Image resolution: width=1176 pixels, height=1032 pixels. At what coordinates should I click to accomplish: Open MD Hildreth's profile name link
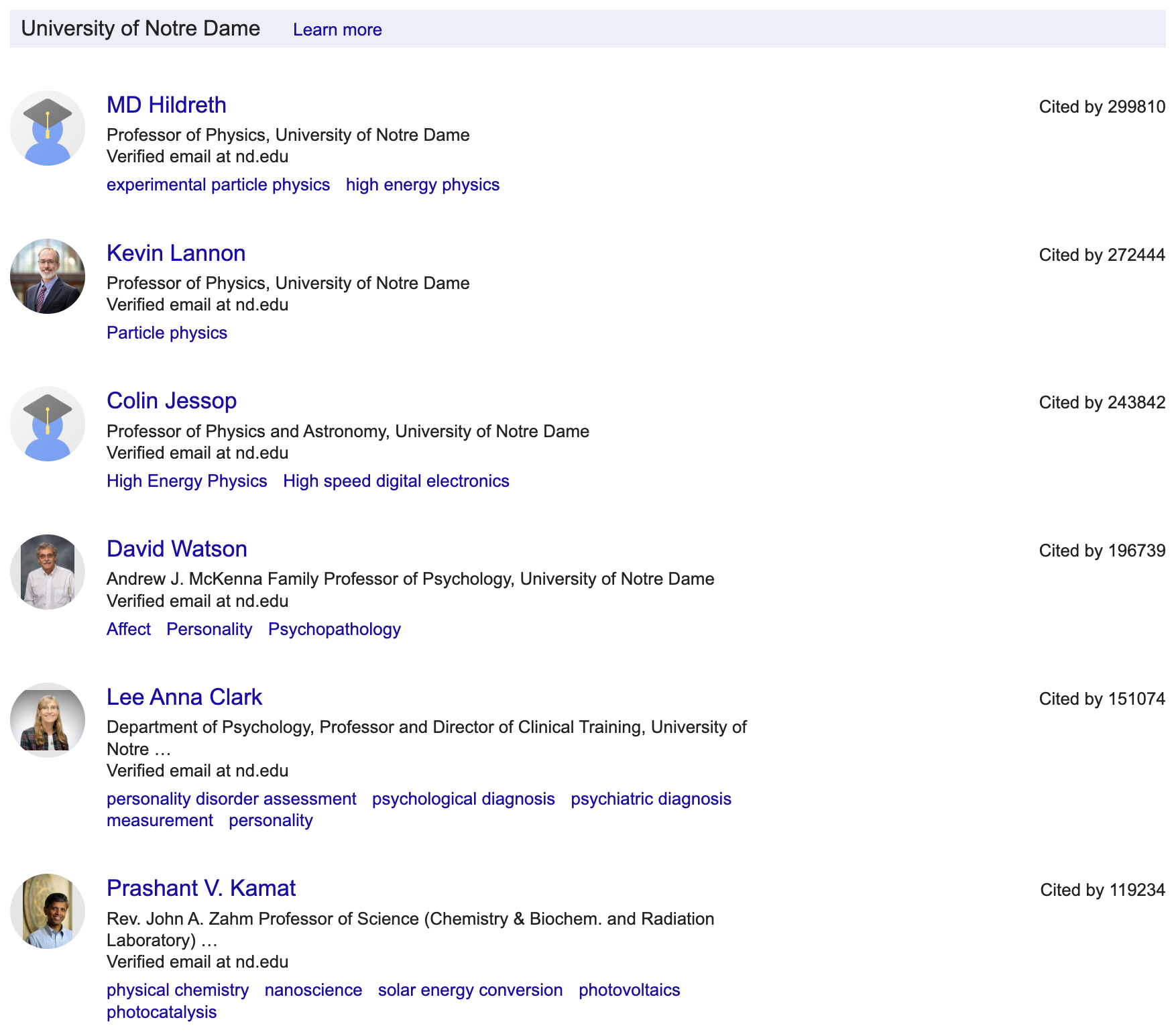tap(166, 105)
